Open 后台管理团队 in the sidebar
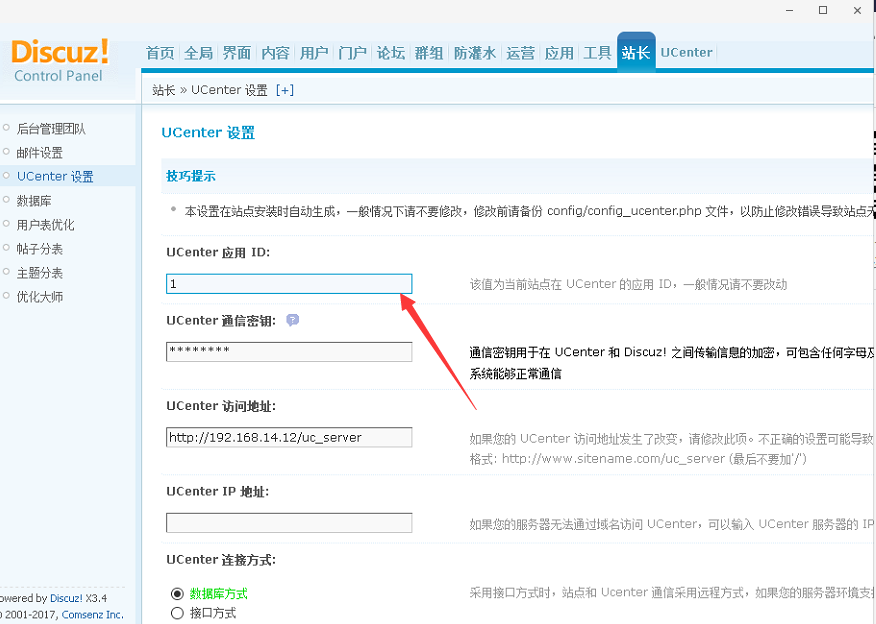Image resolution: width=876 pixels, height=624 pixels. pos(51,129)
